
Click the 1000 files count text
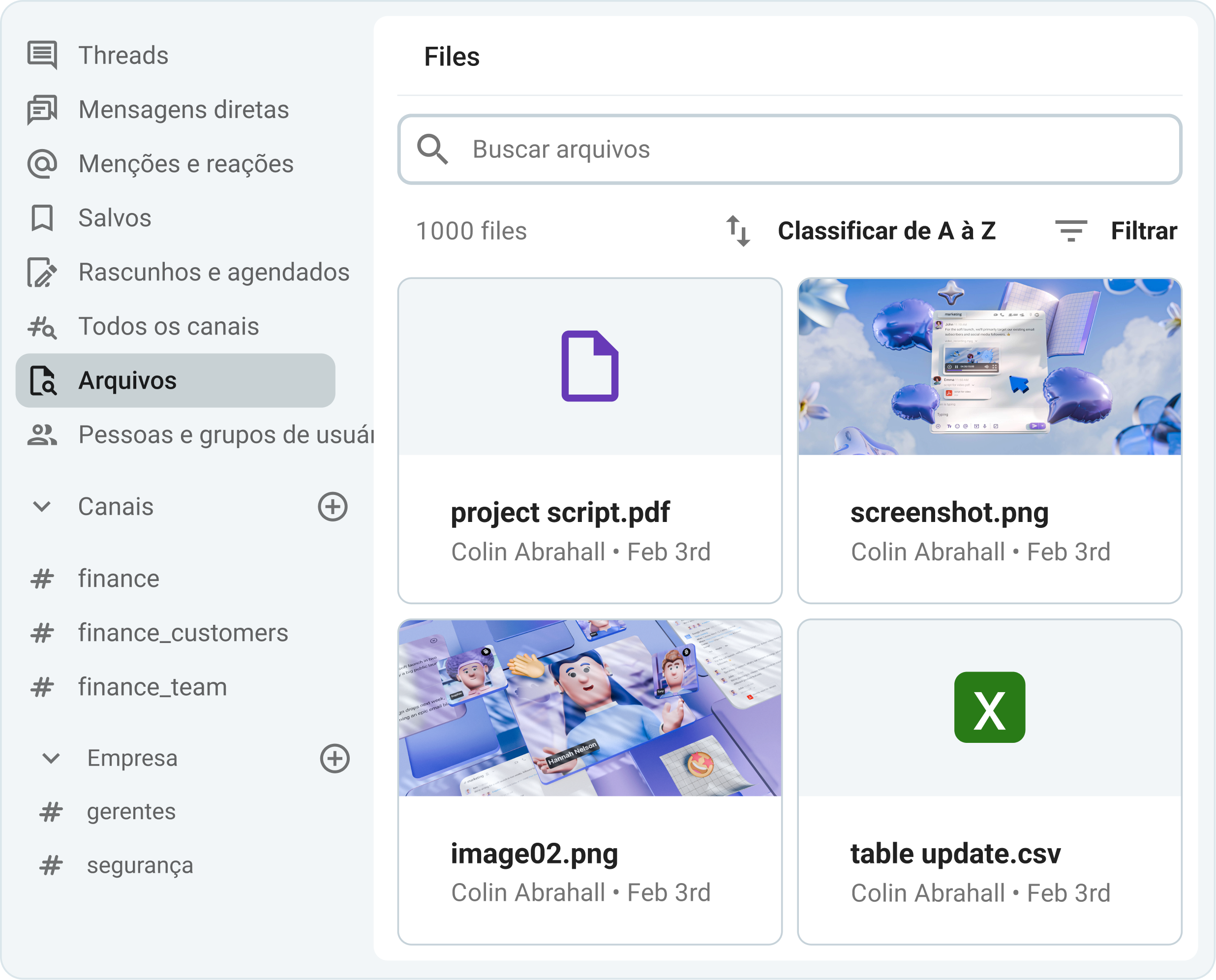point(471,231)
